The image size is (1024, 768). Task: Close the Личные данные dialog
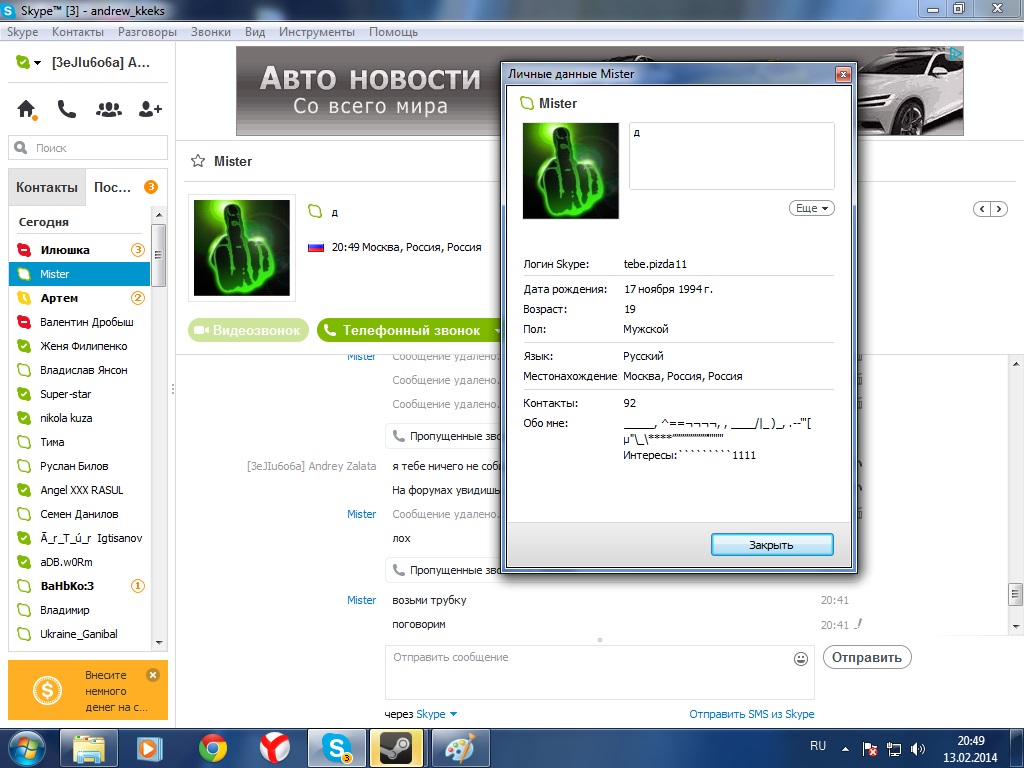(x=843, y=74)
